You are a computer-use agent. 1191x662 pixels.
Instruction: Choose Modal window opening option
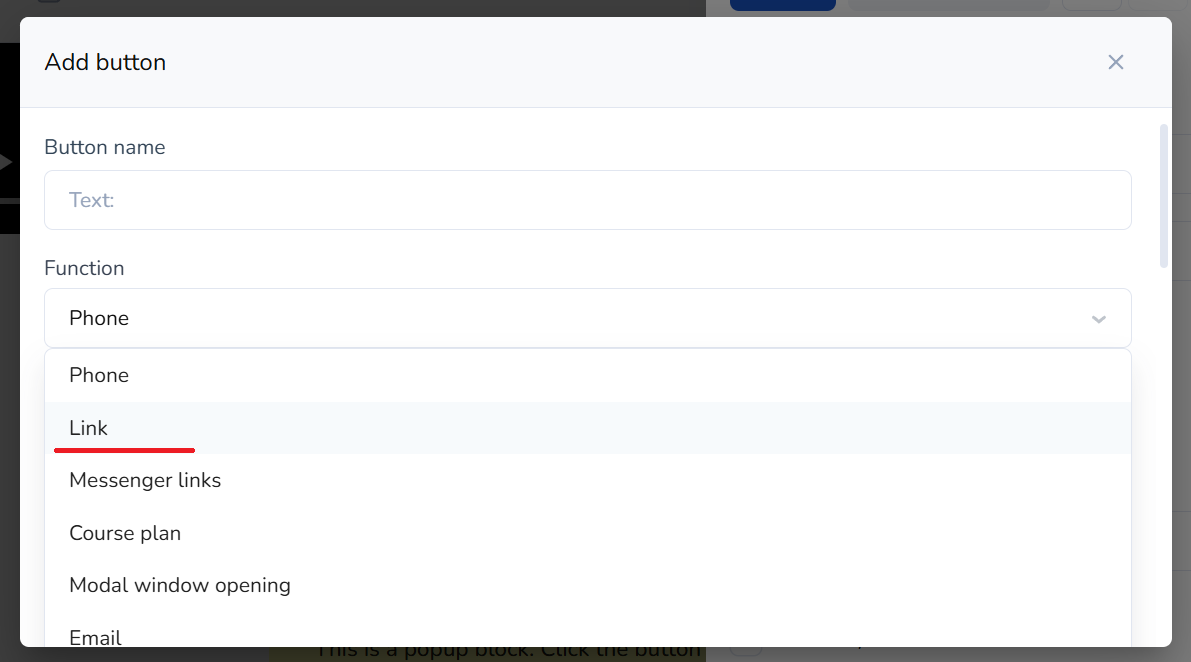pyautogui.click(x=180, y=585)
